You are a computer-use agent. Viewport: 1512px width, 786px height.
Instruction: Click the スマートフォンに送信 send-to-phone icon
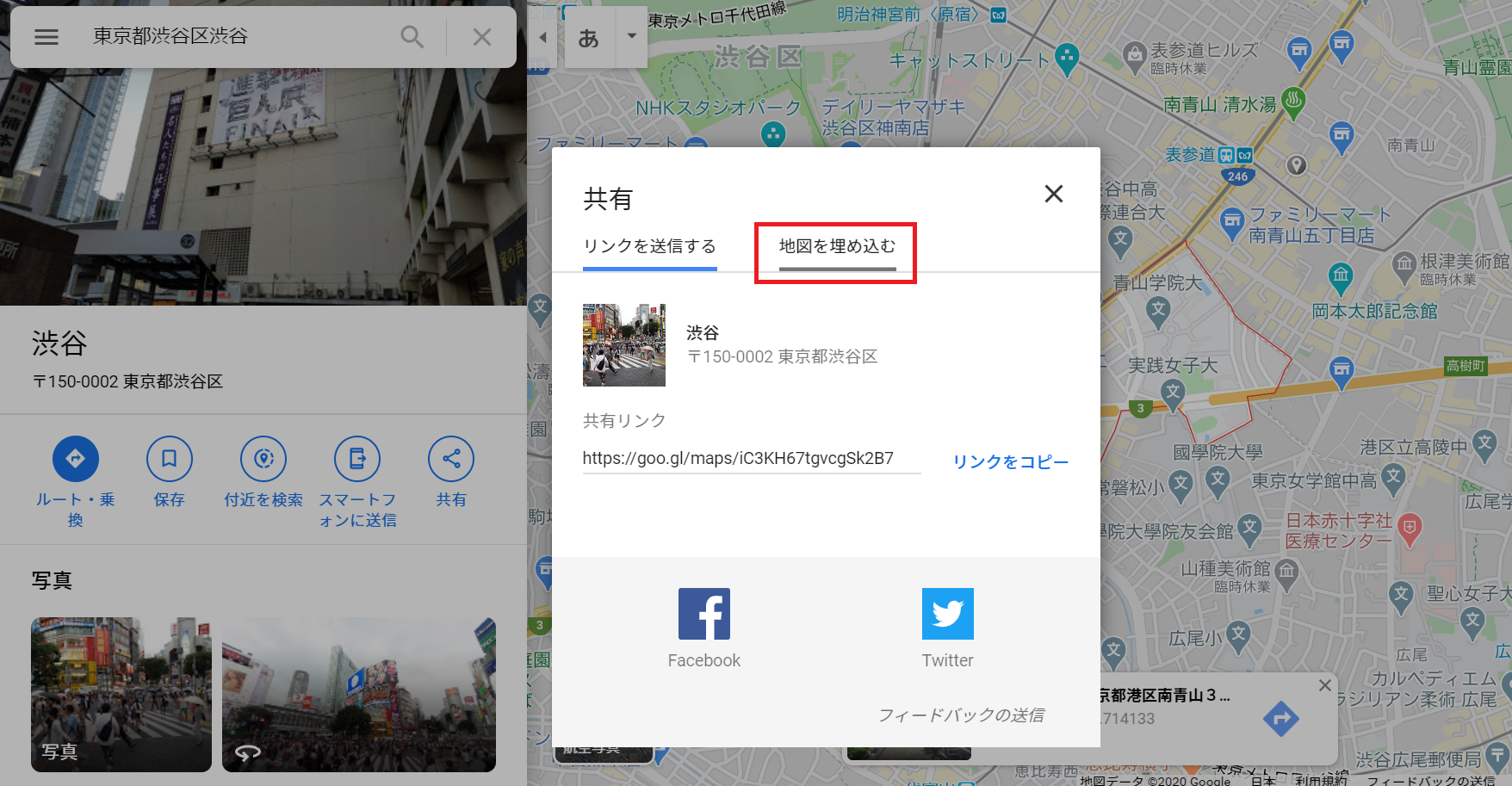click(357, 459)
